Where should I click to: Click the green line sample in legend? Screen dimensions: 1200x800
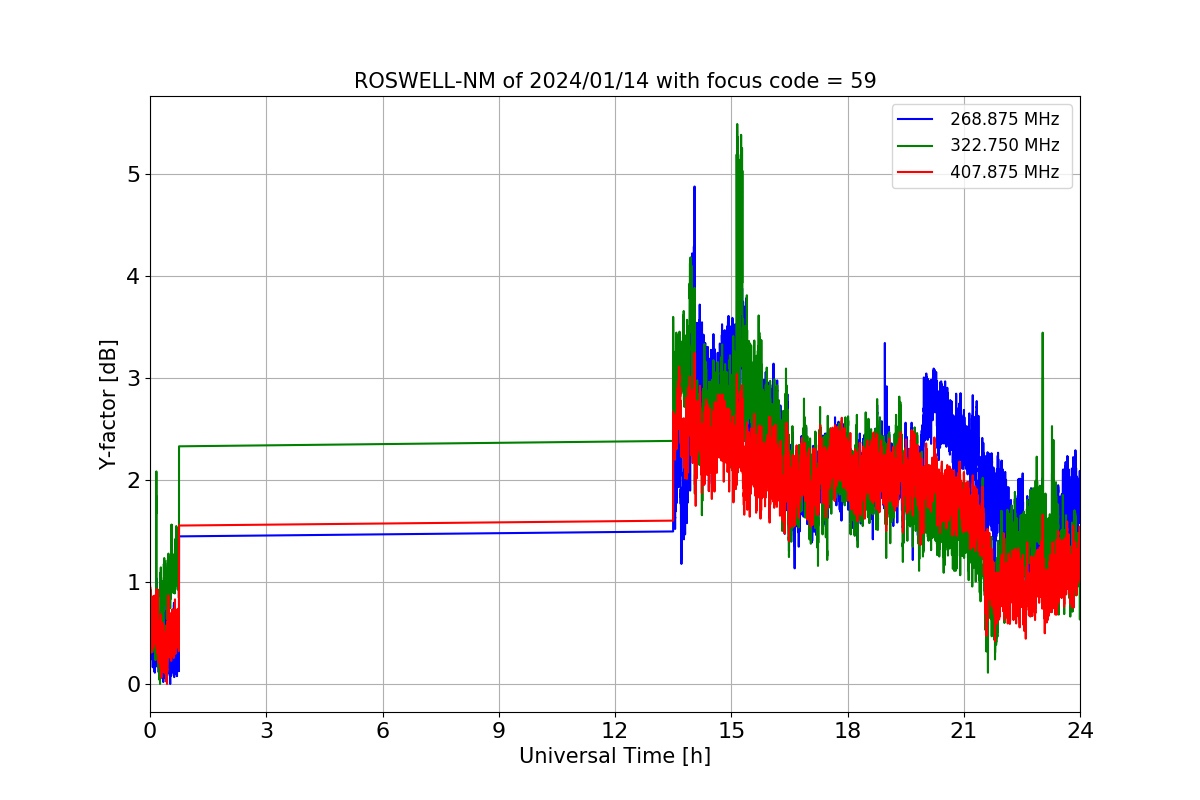pyautogui.click(x=915, y=146)
